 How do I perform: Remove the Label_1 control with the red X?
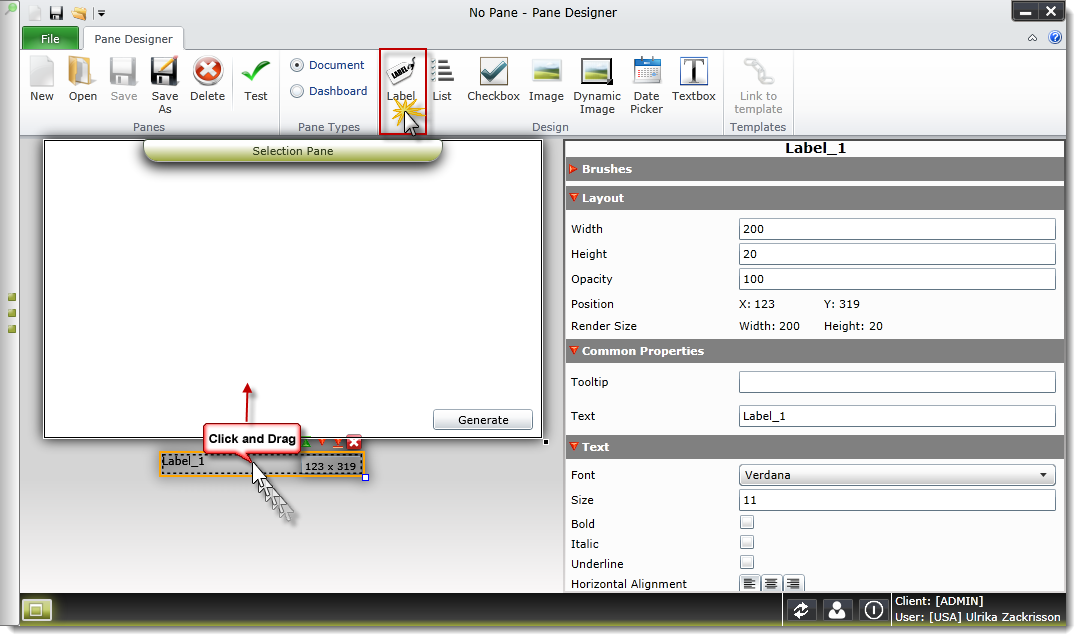(x=353, y=441)
